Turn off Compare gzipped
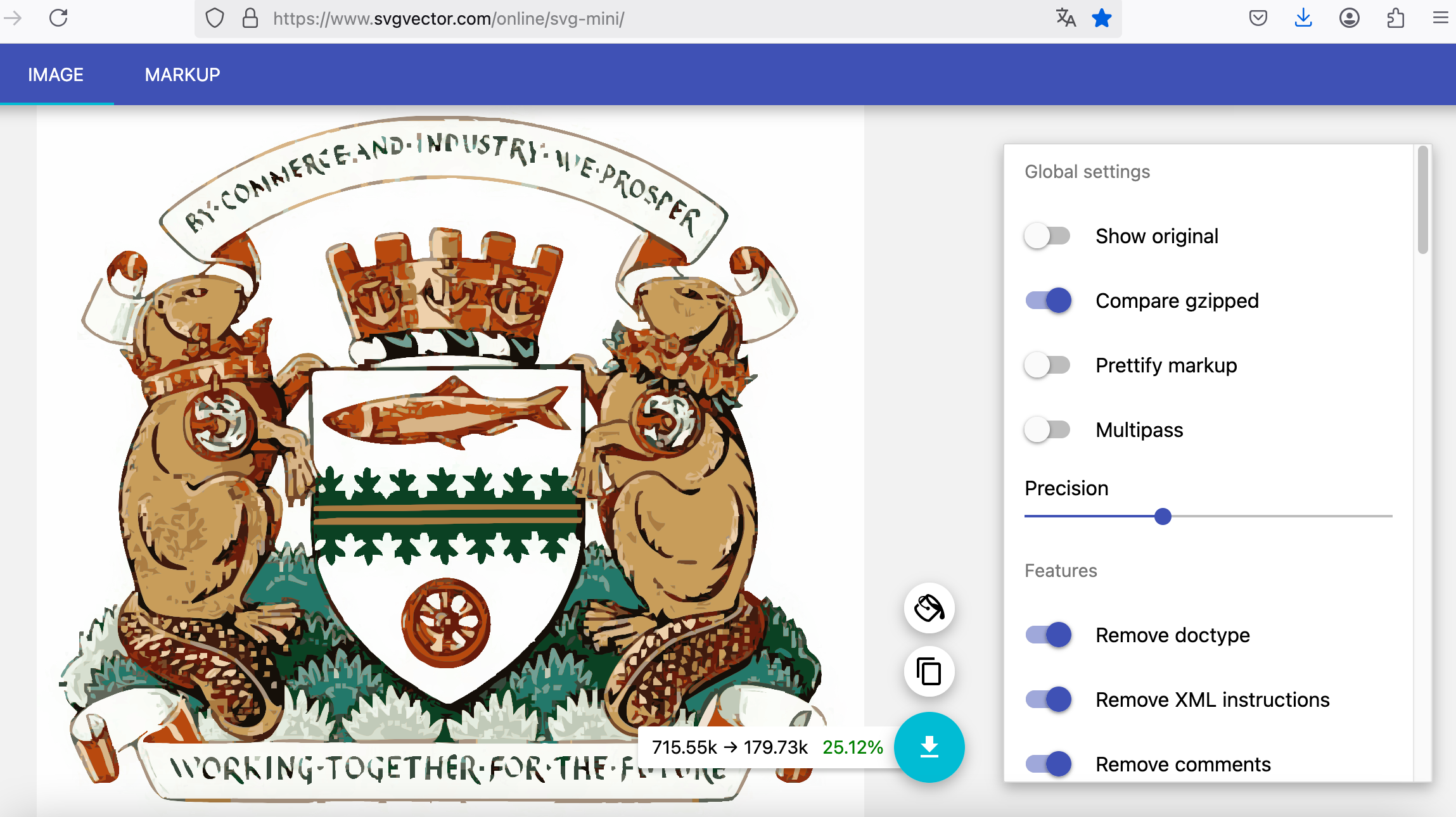The height and width of the screenshot is (817, 1456). click(1048, 300)
